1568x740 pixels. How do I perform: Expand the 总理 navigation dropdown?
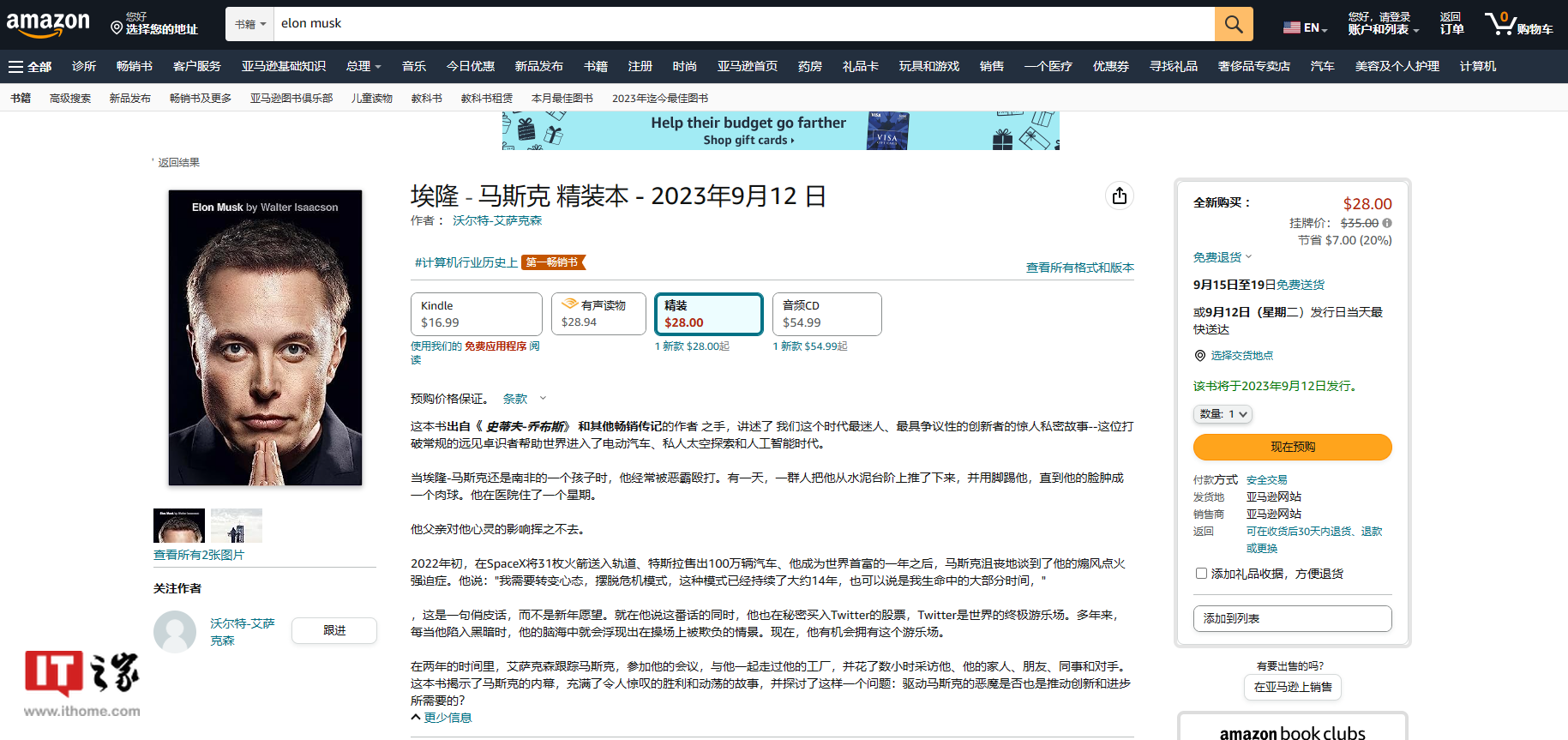click(363, 66)
